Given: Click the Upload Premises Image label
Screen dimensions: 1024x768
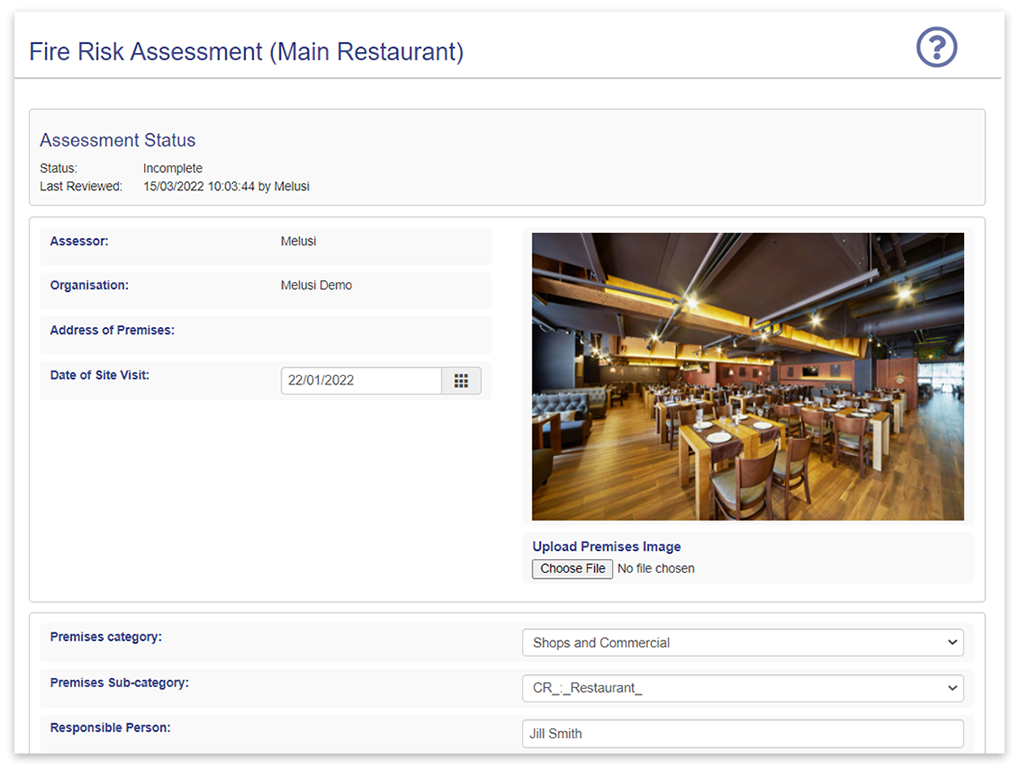Looking at the screenshot, I should [607, 547].
